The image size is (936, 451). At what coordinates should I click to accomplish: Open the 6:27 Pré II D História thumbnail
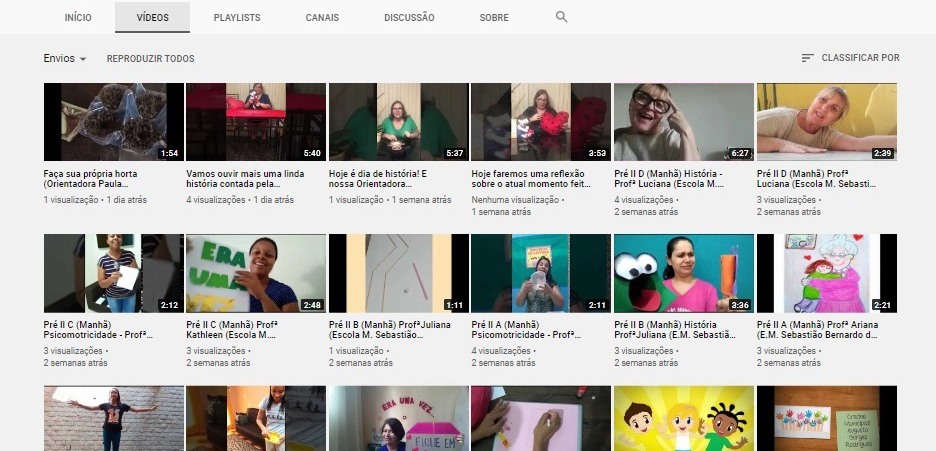coord(683,122)
